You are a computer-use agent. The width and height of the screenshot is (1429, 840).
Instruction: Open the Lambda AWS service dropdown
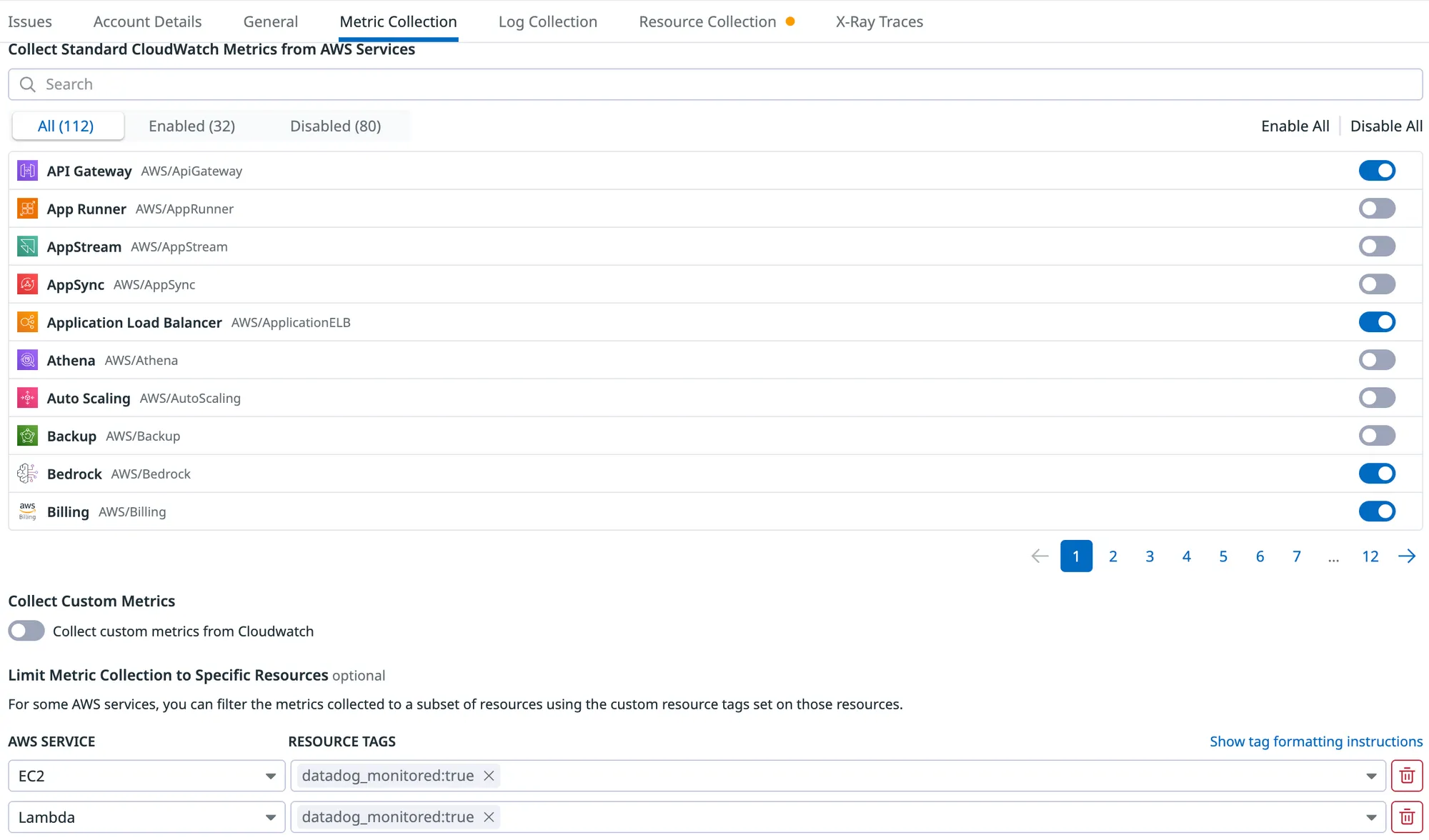click(146, 817)
